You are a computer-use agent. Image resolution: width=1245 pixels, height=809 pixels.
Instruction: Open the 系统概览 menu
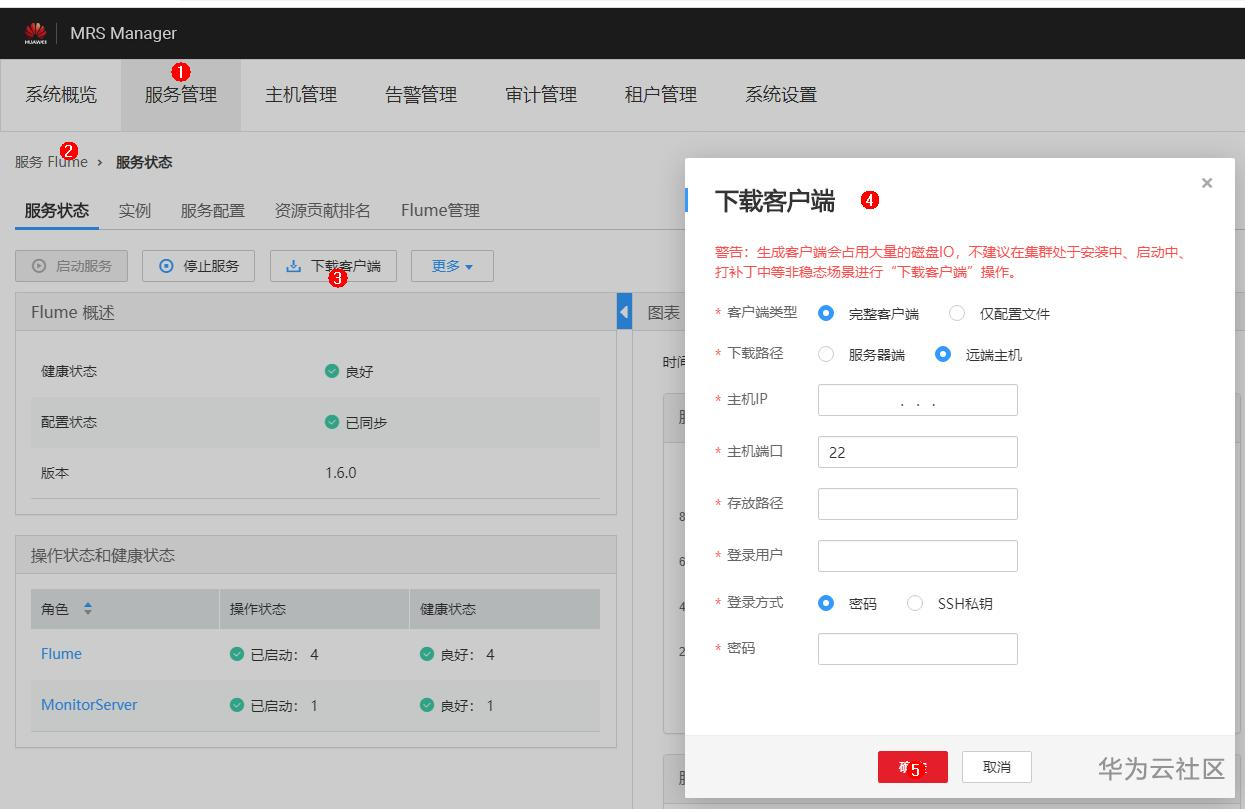click(x=61, y=95)
